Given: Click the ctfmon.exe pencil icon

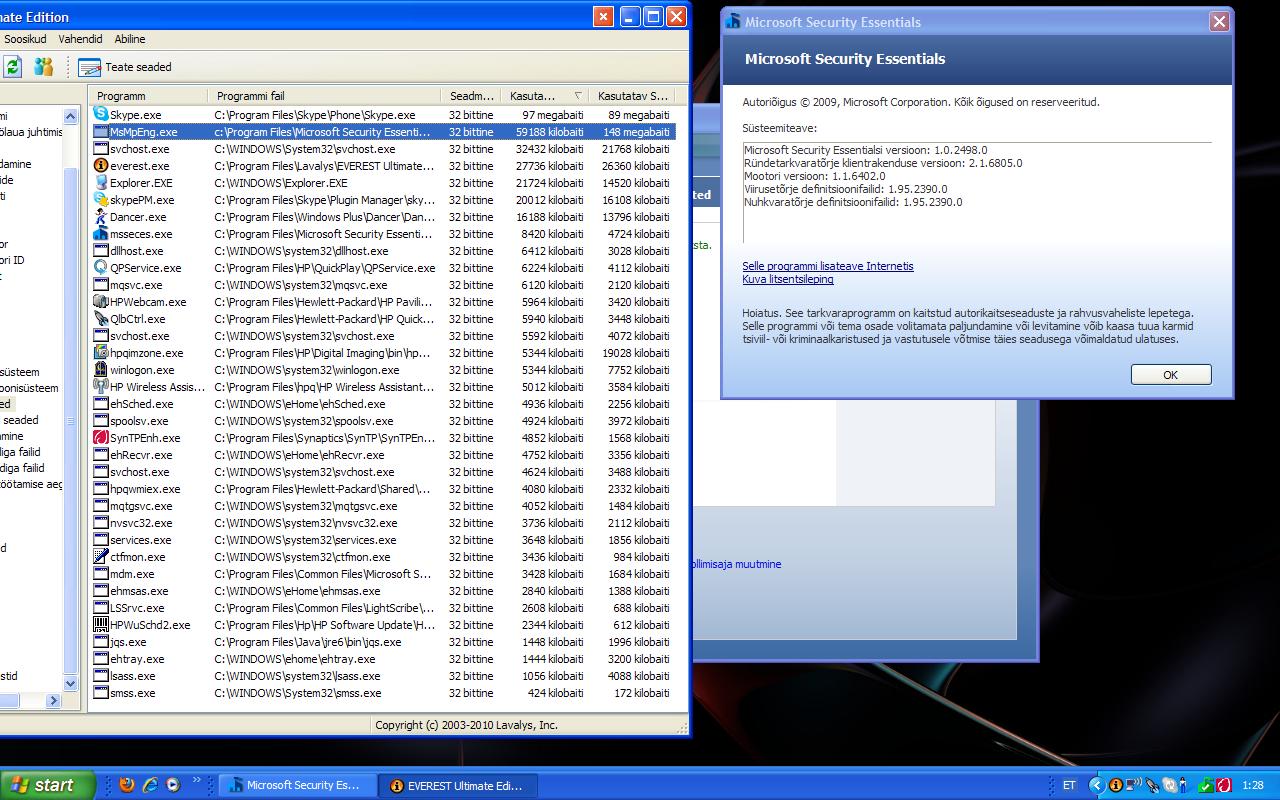Looking at the screenshot, I should click(101, 557).
